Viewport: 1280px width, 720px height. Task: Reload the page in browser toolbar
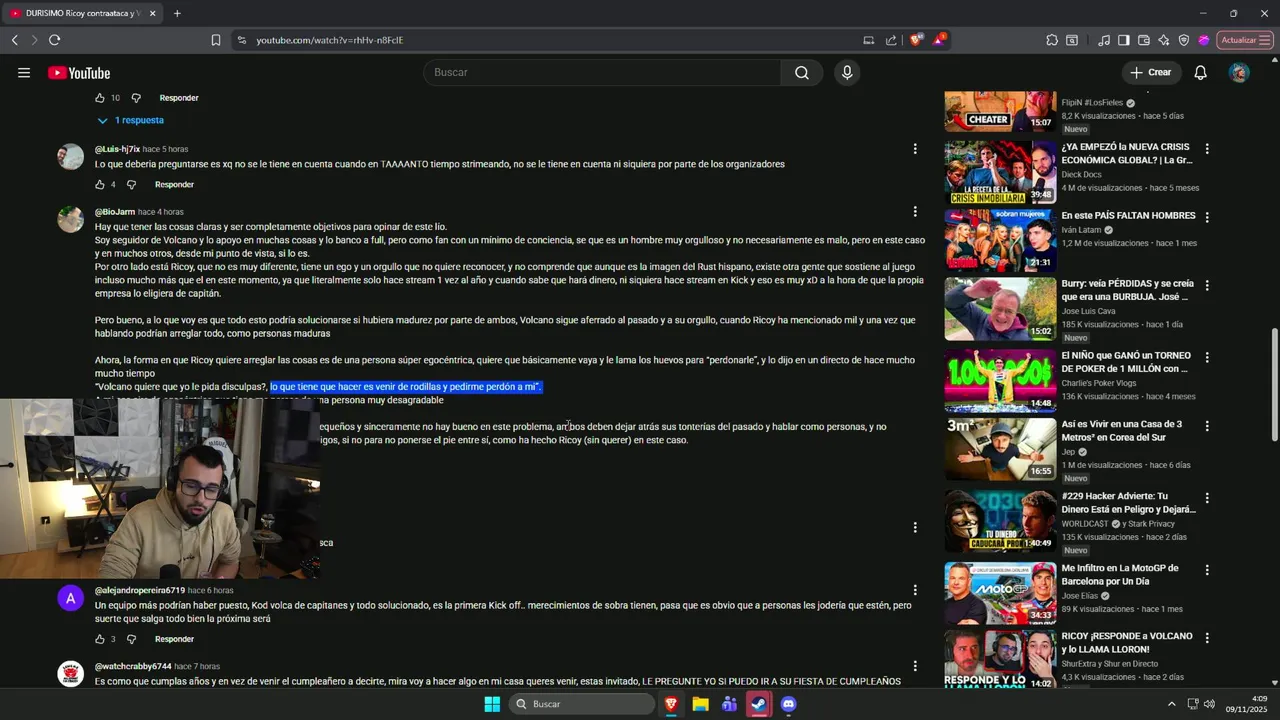coord(54,40)
